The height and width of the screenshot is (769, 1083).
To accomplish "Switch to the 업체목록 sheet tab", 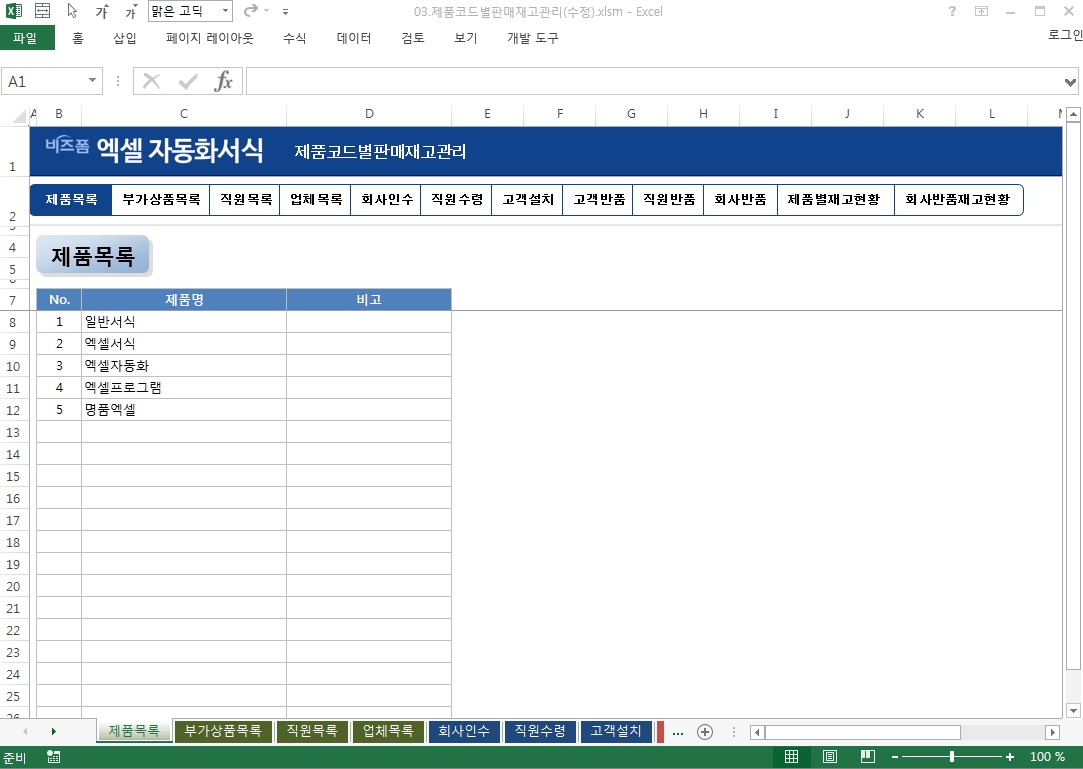I will coord(388,731).
